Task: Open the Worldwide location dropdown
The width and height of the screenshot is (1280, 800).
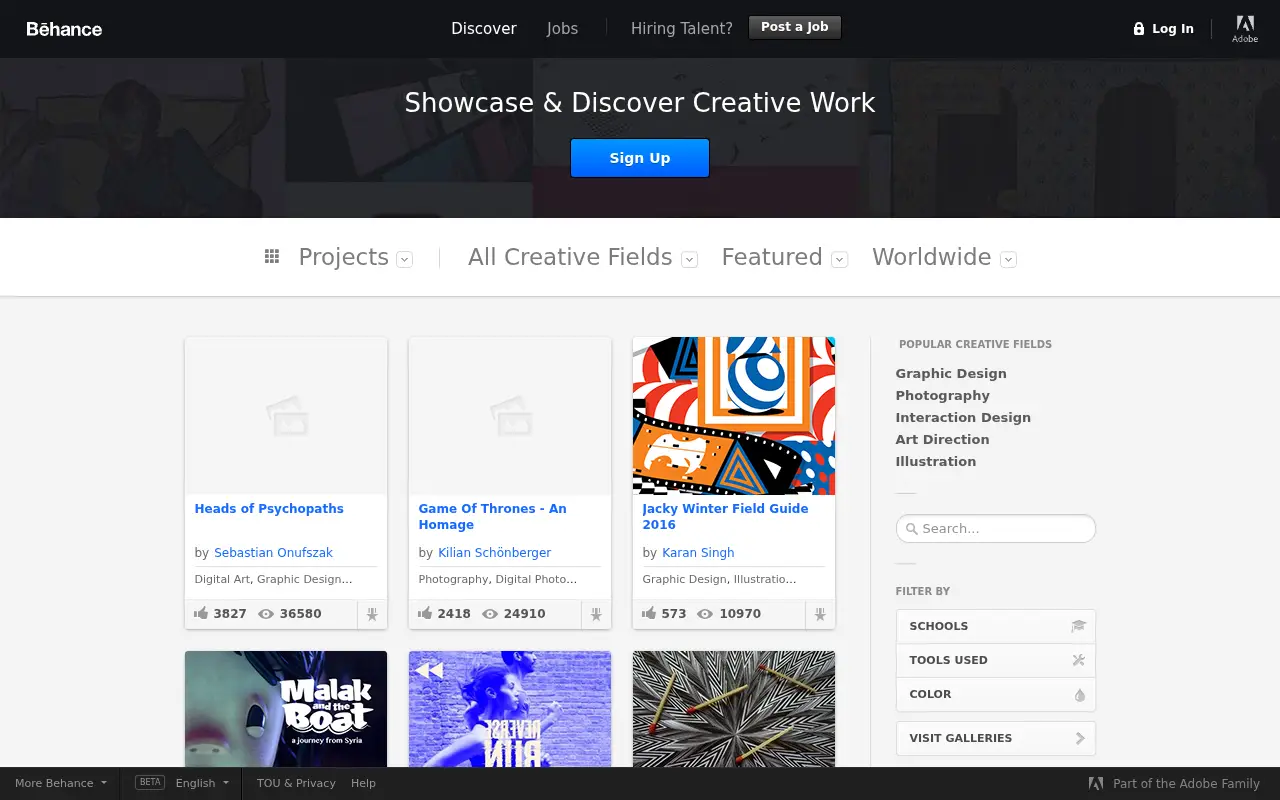Action: tap(1009, 259)
